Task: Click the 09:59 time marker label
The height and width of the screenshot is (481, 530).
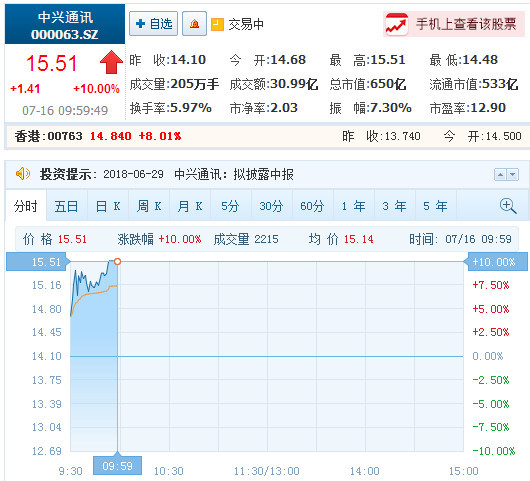Action: click(117, 466)
